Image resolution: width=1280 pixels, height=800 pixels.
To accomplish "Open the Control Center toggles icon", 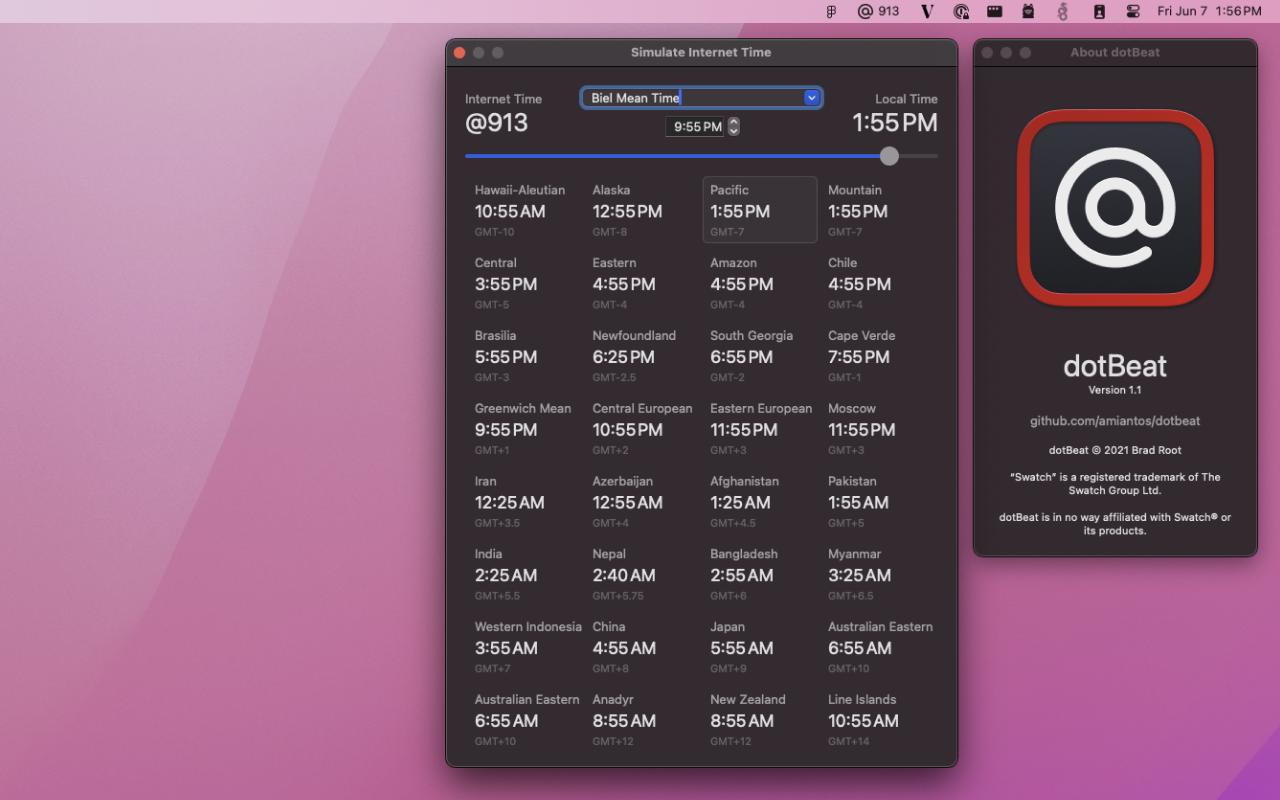I will 1133,12.
